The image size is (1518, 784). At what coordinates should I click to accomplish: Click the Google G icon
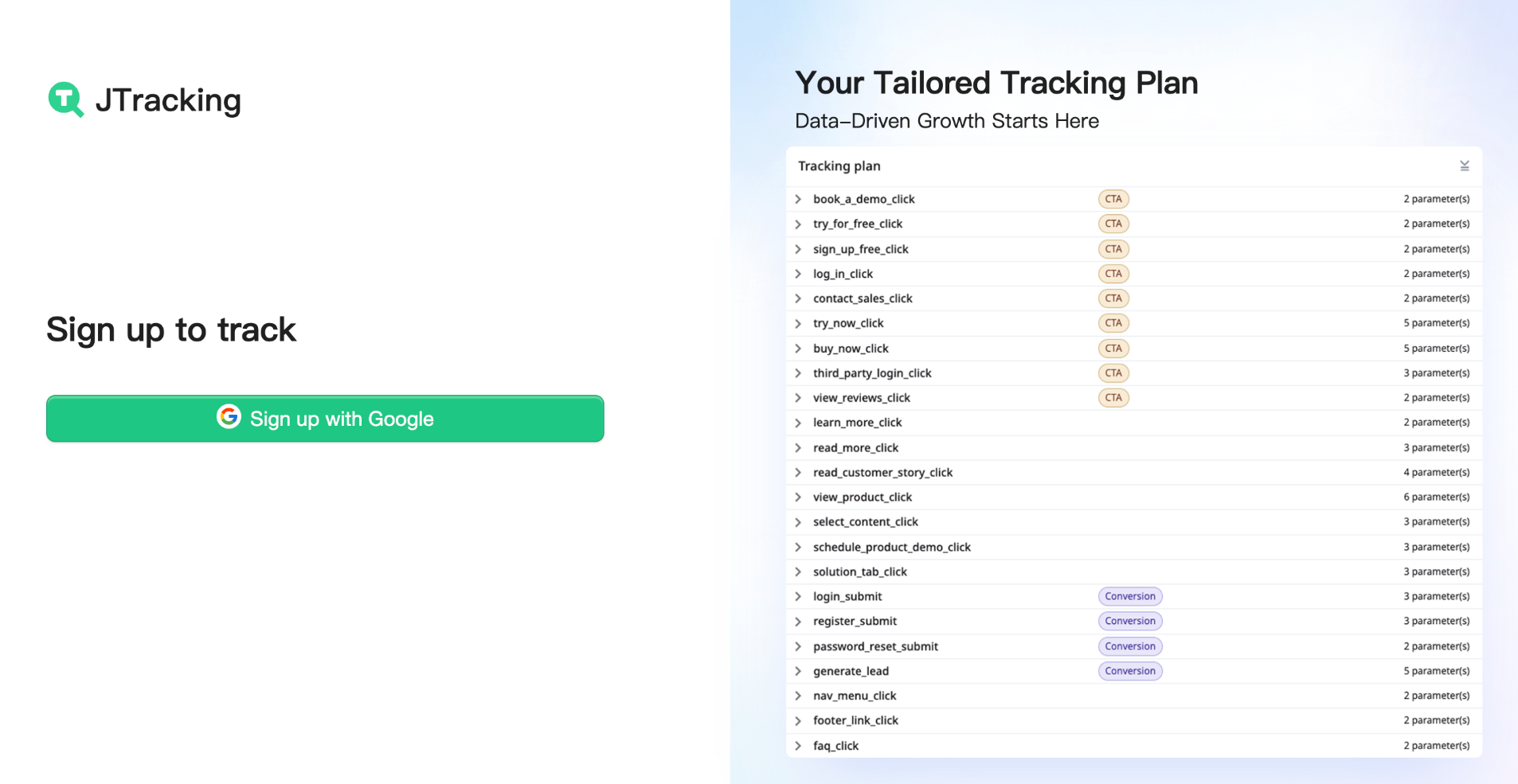pyautogui.click(x=229, y=416)
